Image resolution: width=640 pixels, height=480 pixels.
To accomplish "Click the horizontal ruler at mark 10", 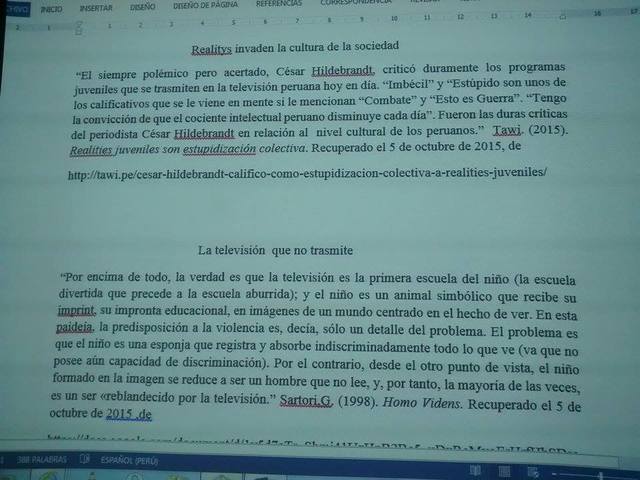I will 394,18.
